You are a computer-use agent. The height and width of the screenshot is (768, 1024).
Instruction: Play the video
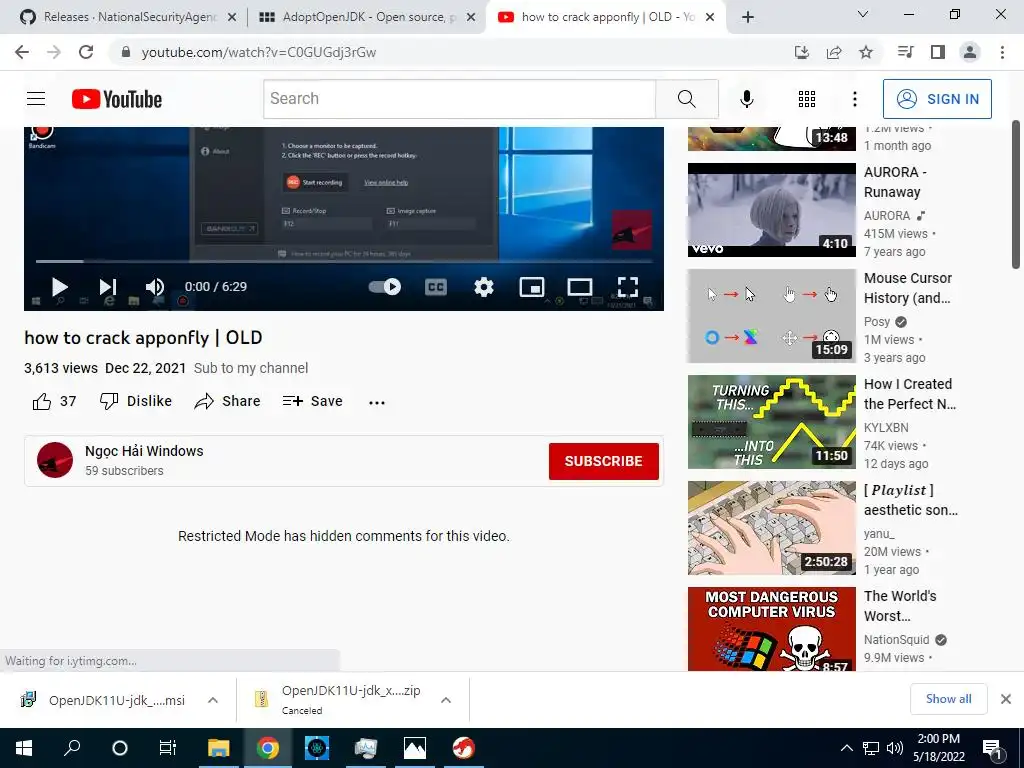tap(59, 287)
